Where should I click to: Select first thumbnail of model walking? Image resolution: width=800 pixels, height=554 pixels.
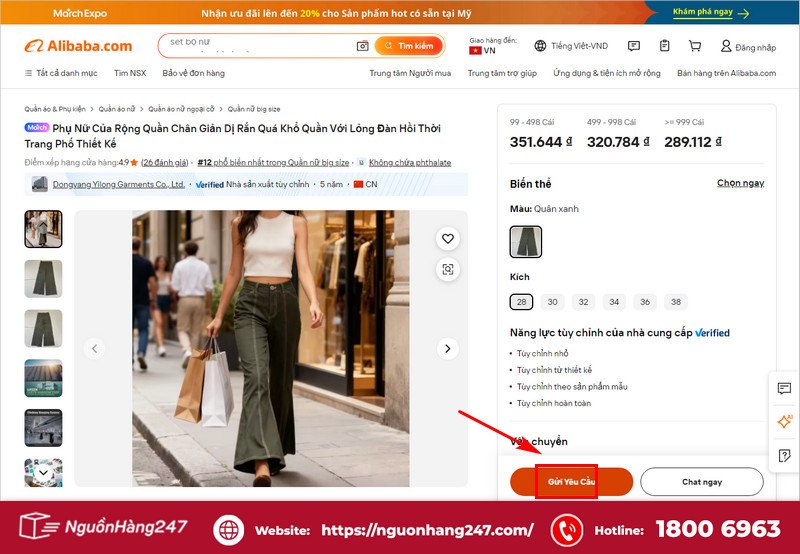(x=43, y=229)
